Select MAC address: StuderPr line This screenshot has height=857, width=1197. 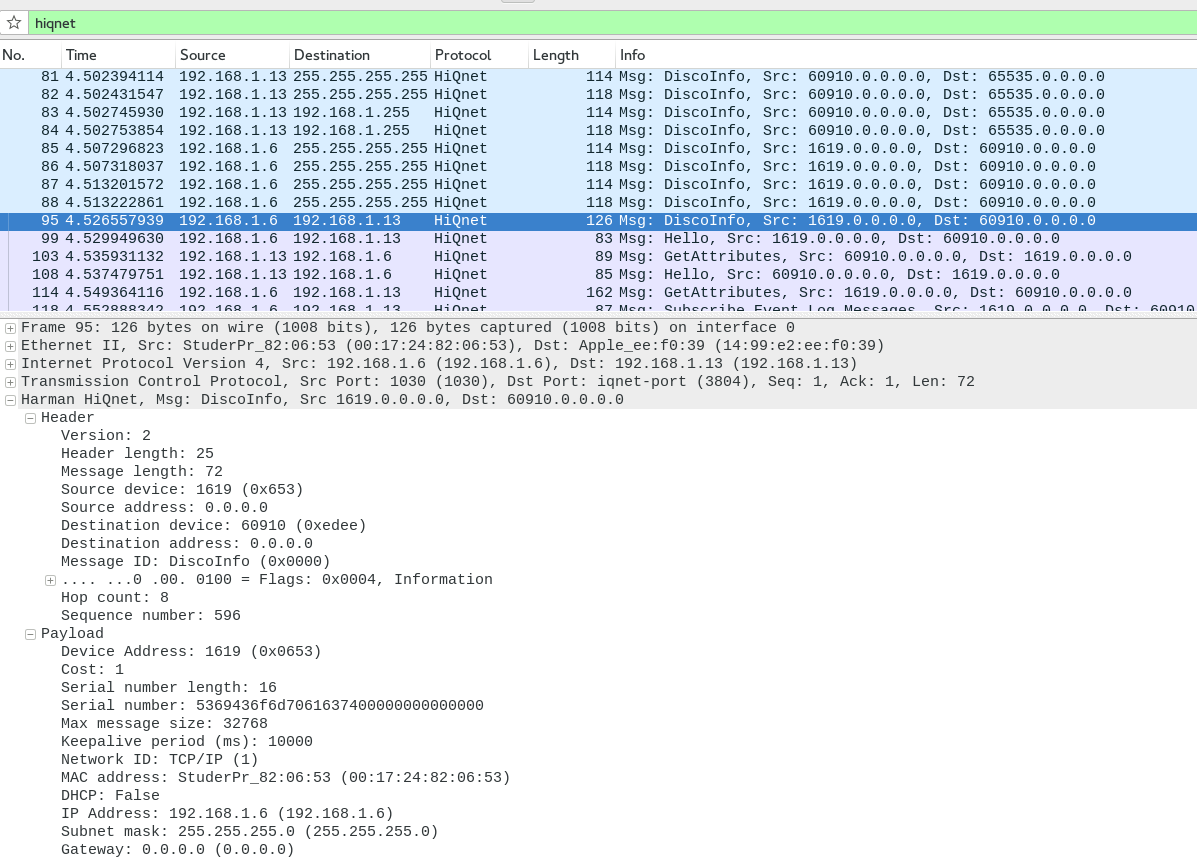coord(286,778)
